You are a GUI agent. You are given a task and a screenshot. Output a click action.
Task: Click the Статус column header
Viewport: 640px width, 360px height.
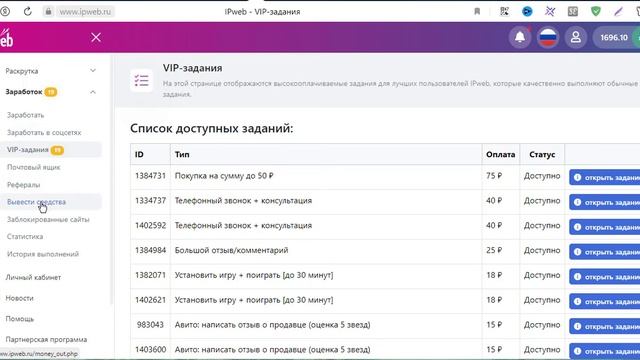[542, 154]
